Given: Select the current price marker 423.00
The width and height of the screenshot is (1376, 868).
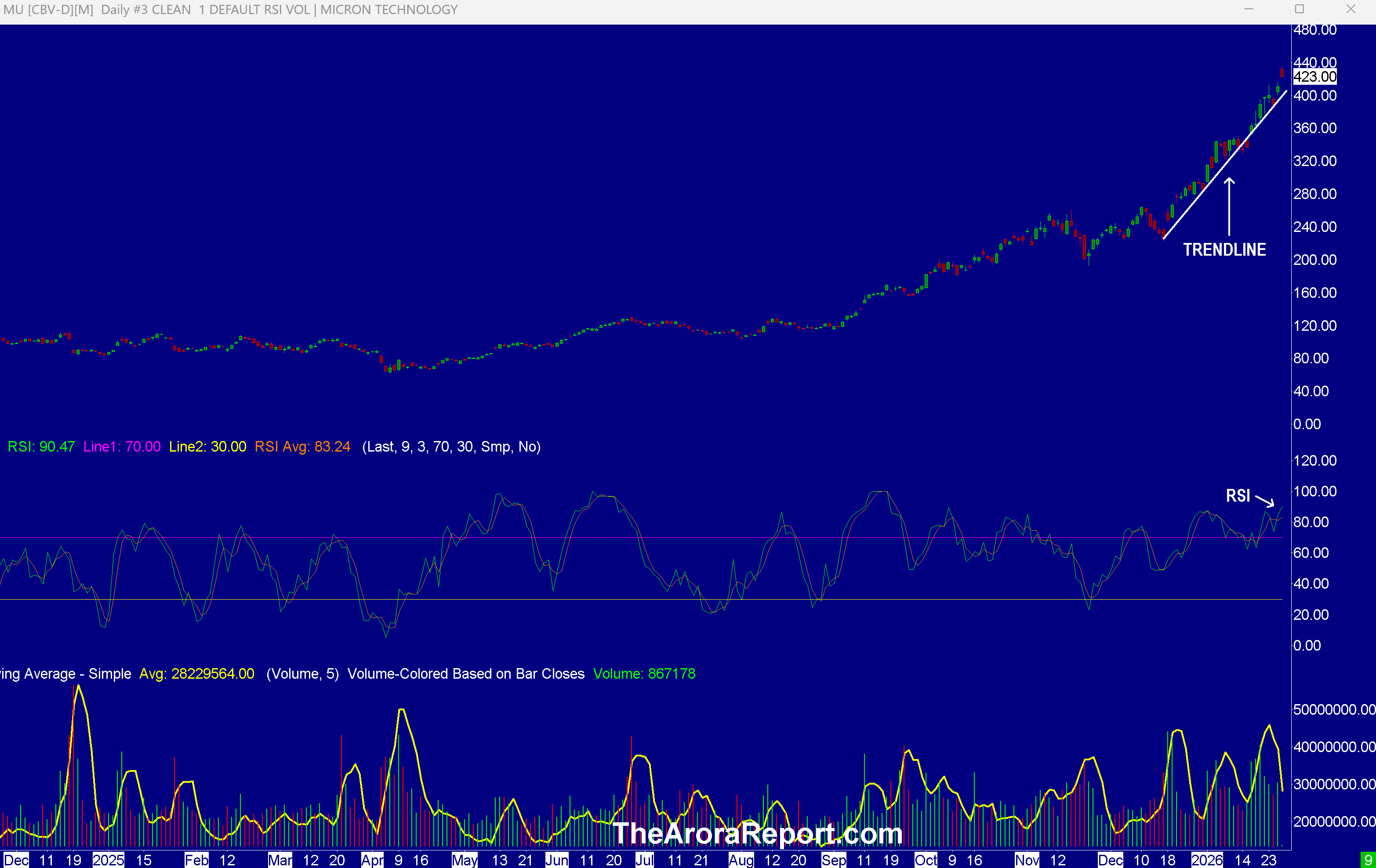Looking at the screenshot, I should pyautogui.click(x=1314, y=77).
